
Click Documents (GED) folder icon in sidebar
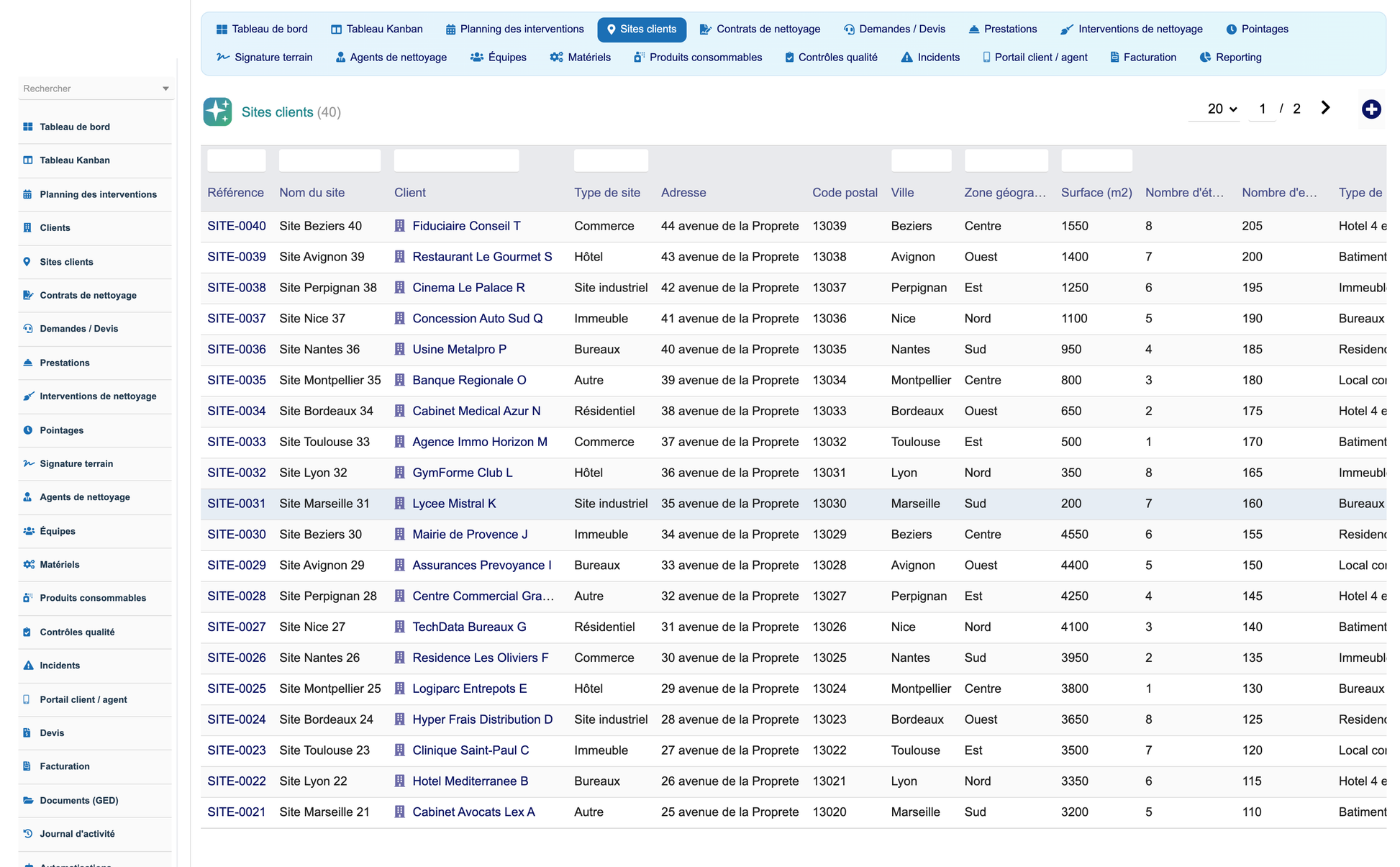click(28, 800)
